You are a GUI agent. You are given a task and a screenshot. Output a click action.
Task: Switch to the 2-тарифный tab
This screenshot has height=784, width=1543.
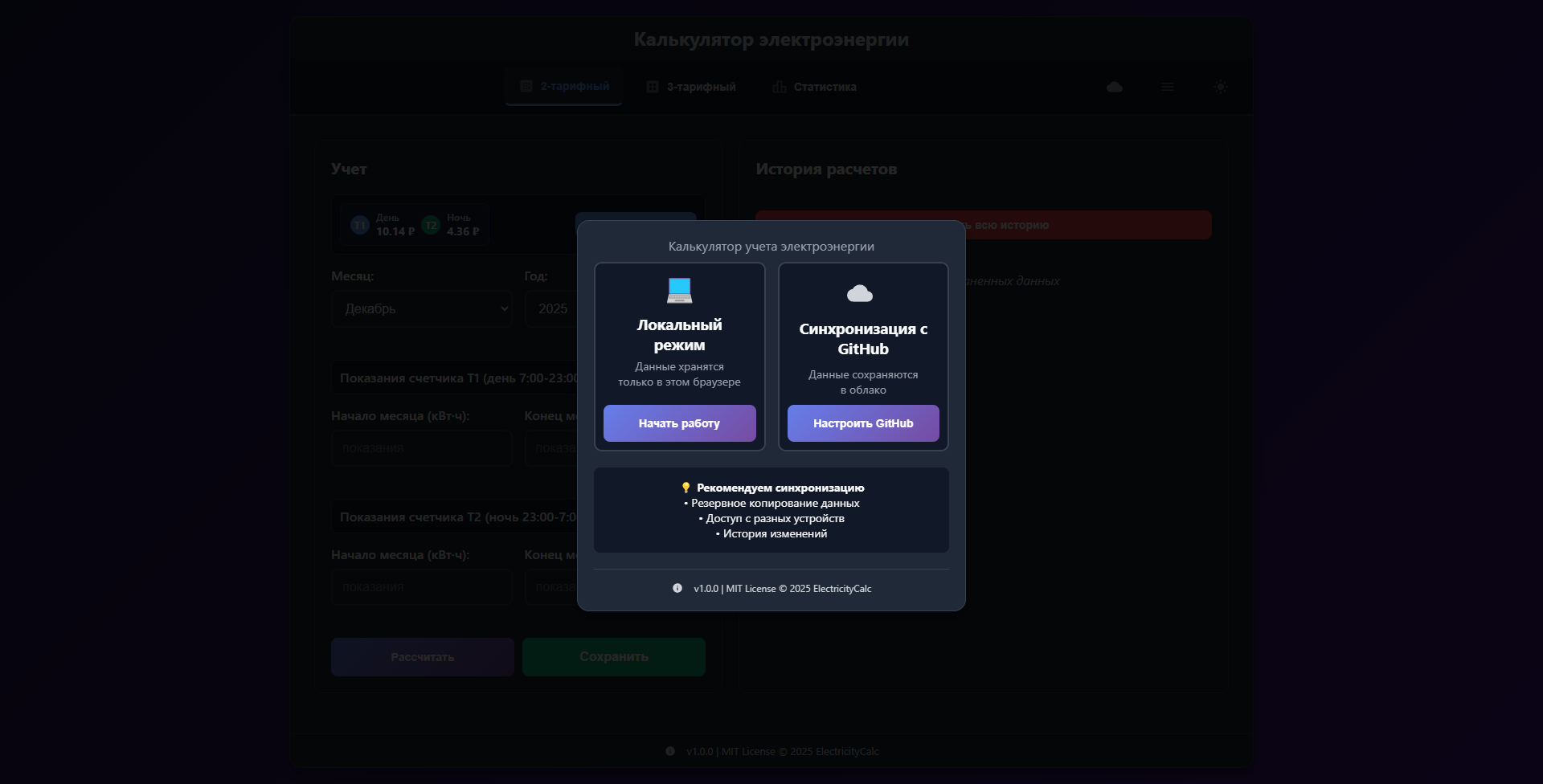(x=564, y=87)
